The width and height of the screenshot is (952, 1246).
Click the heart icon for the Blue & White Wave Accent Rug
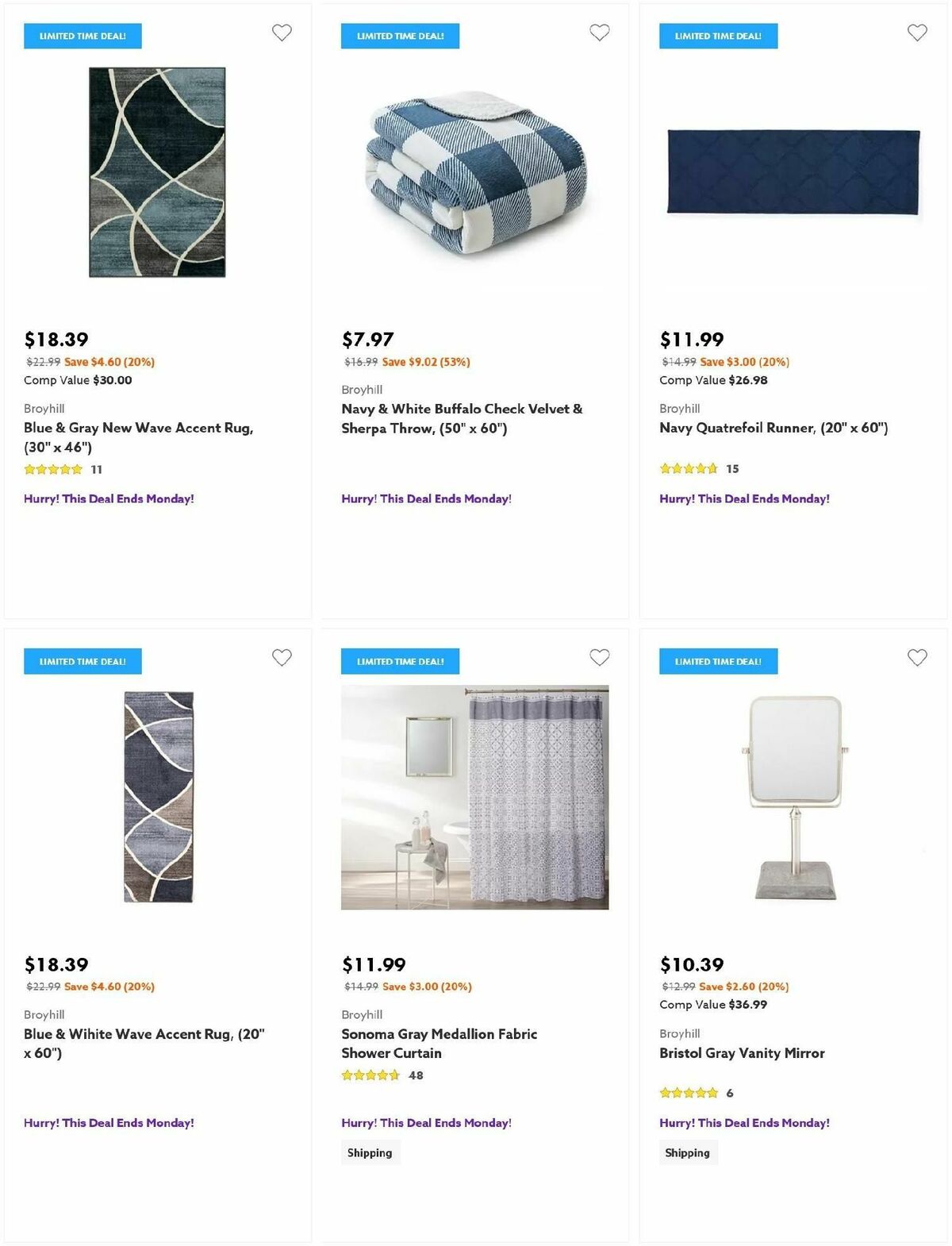(x=282, y=658)
